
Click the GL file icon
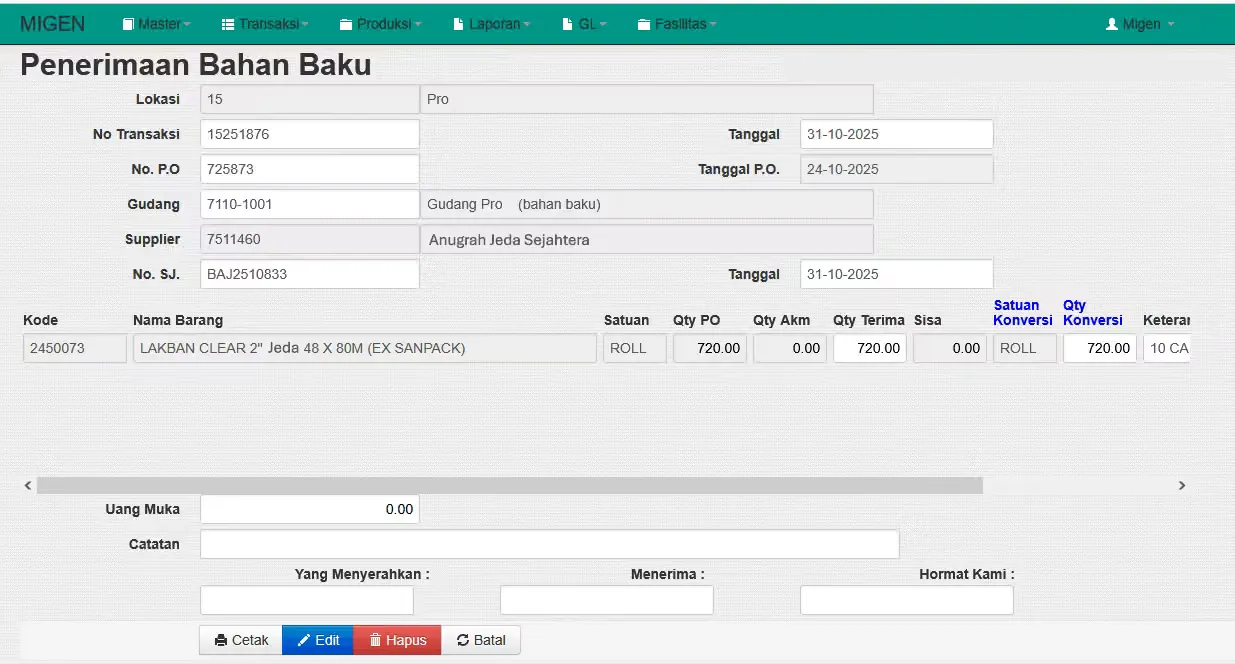(x=568, y=24)
